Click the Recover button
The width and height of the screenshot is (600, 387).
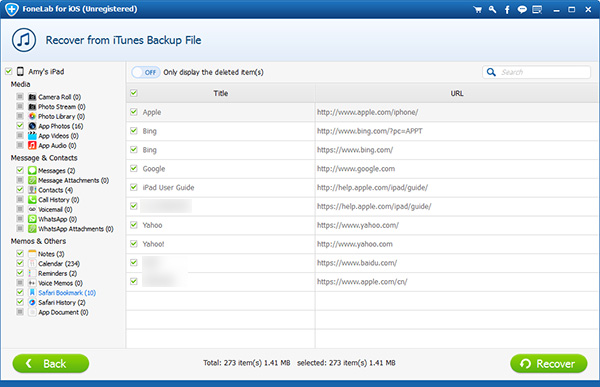549,363
